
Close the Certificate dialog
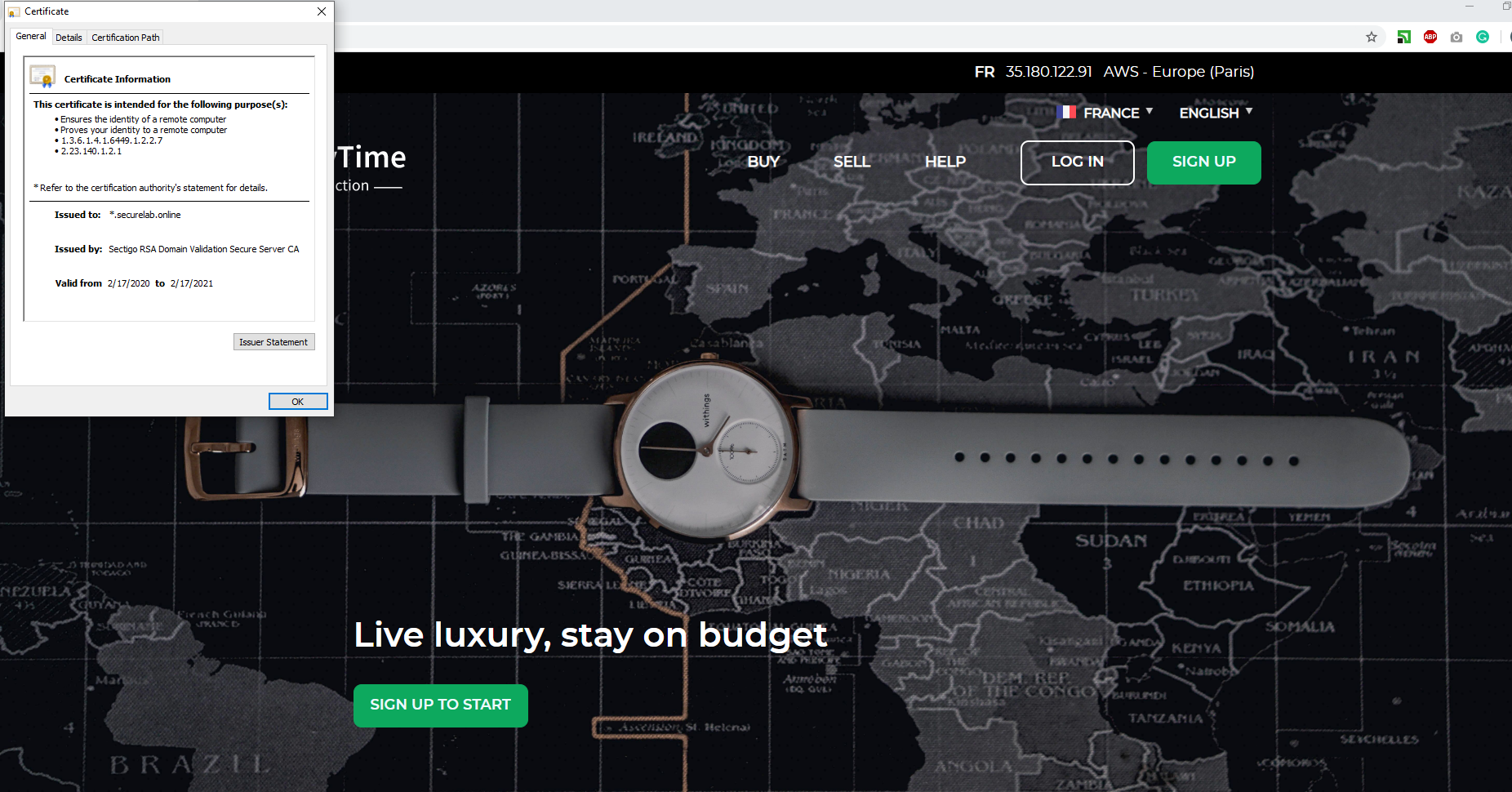(322, 11)
